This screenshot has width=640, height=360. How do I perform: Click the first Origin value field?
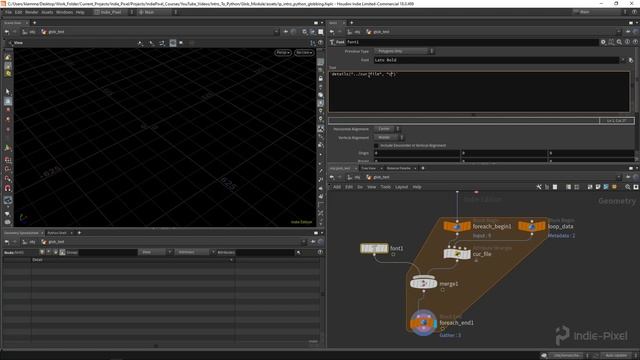416,153
